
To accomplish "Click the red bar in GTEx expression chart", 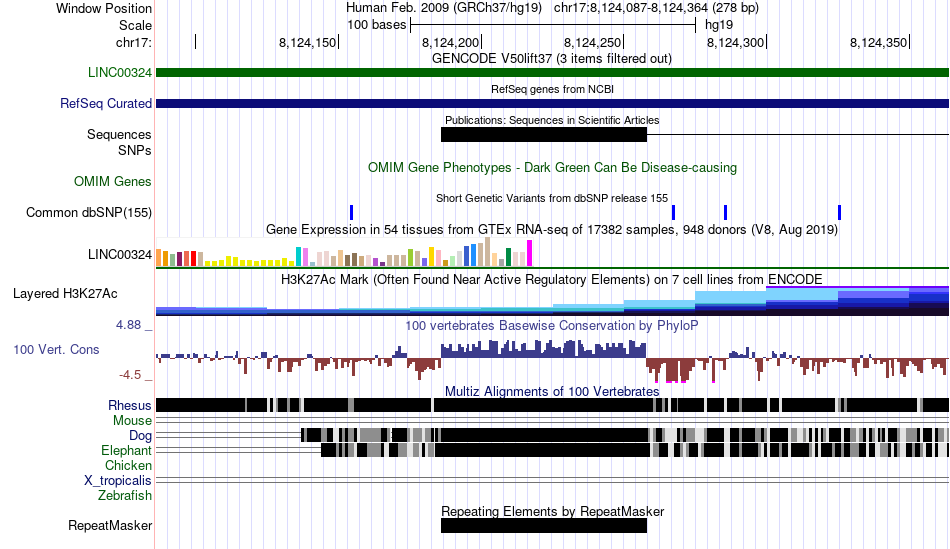I will pyautogui.click(x=193, y=259).
